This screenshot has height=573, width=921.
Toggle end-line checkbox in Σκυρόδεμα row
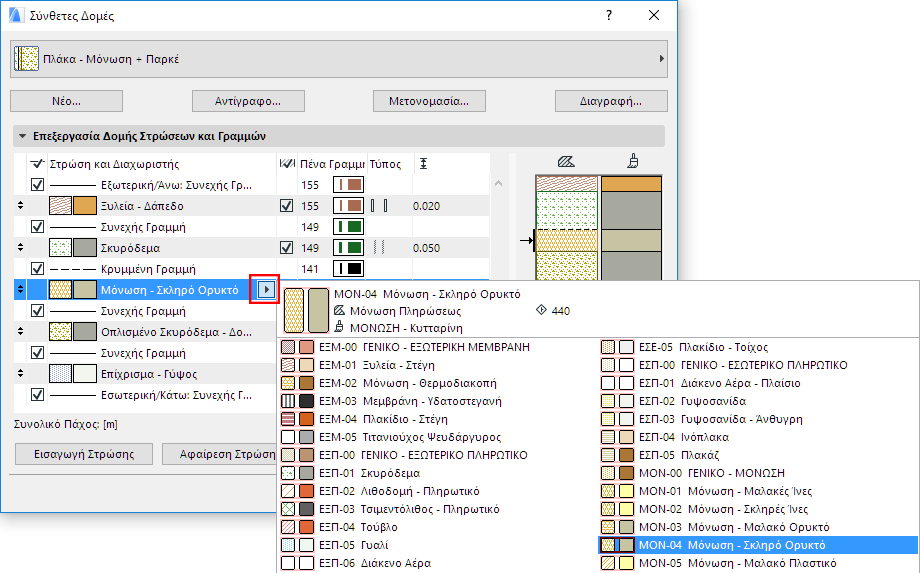tap(286, 248)
